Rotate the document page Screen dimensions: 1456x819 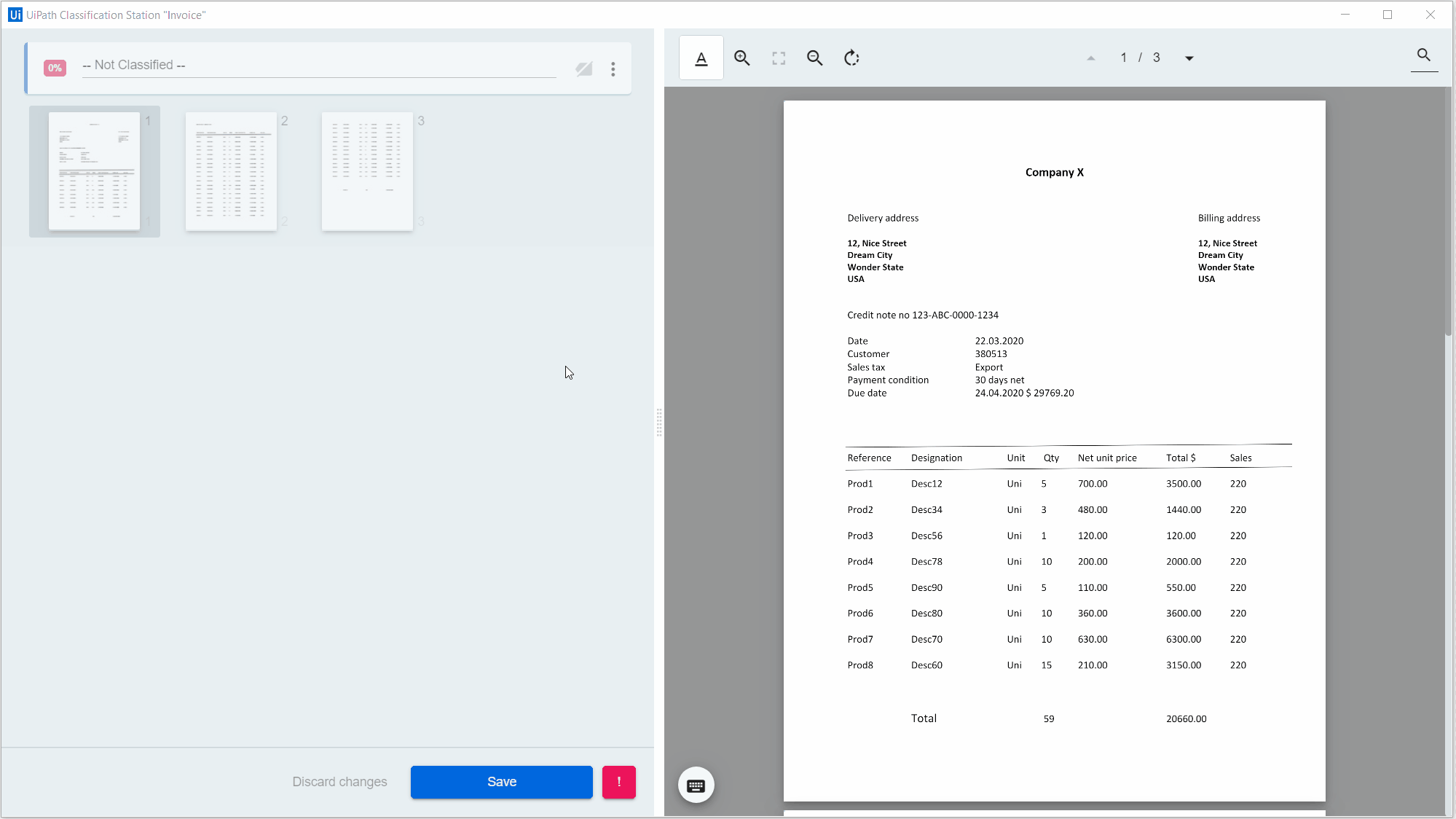851,58
